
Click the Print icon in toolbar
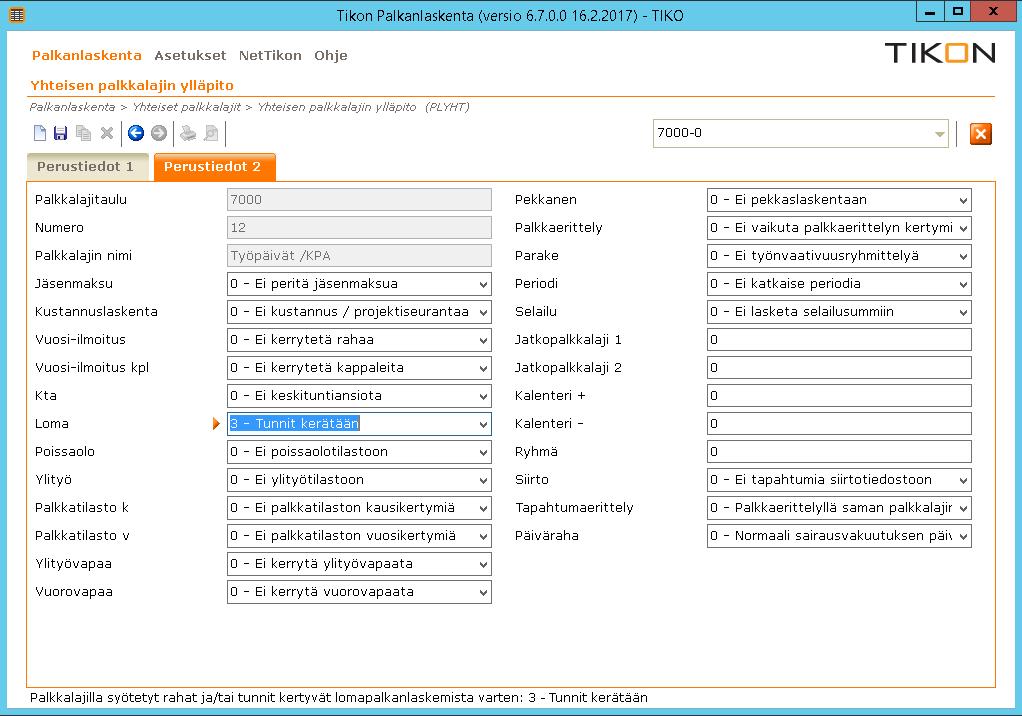[x=188, y=133]
